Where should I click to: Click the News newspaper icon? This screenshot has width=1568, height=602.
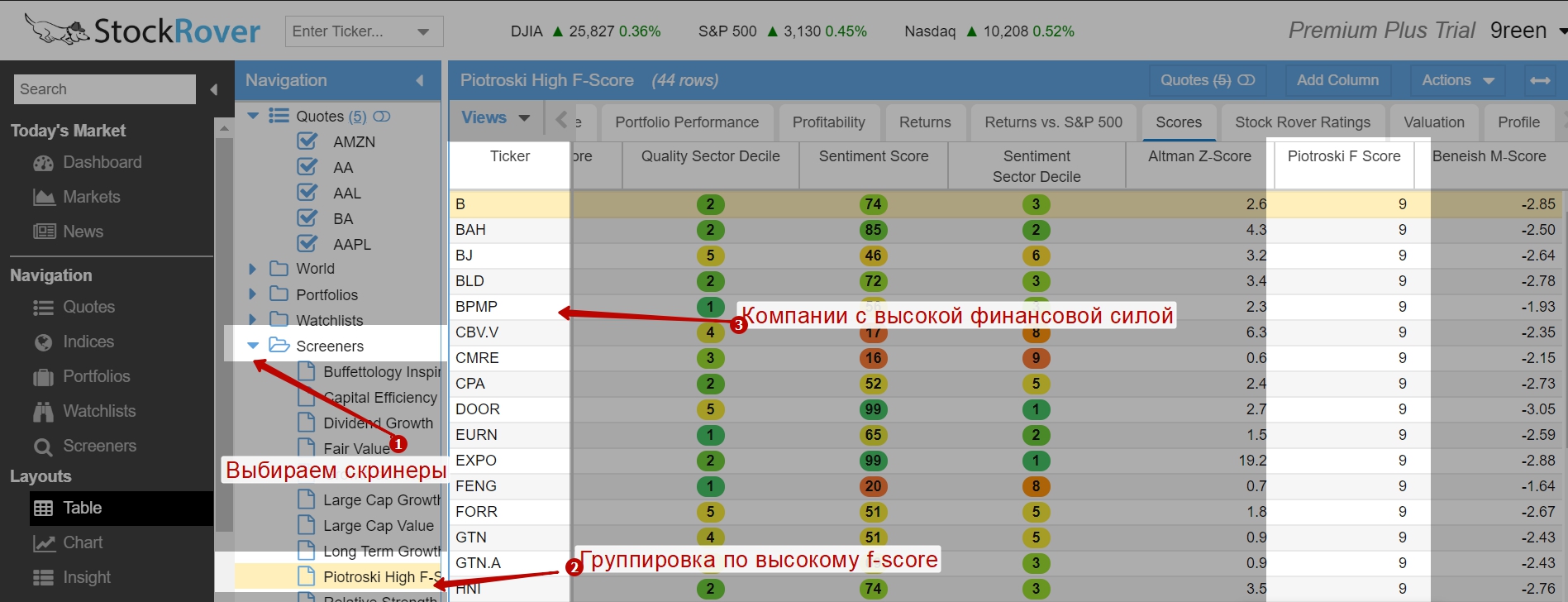tap(43, 232)
